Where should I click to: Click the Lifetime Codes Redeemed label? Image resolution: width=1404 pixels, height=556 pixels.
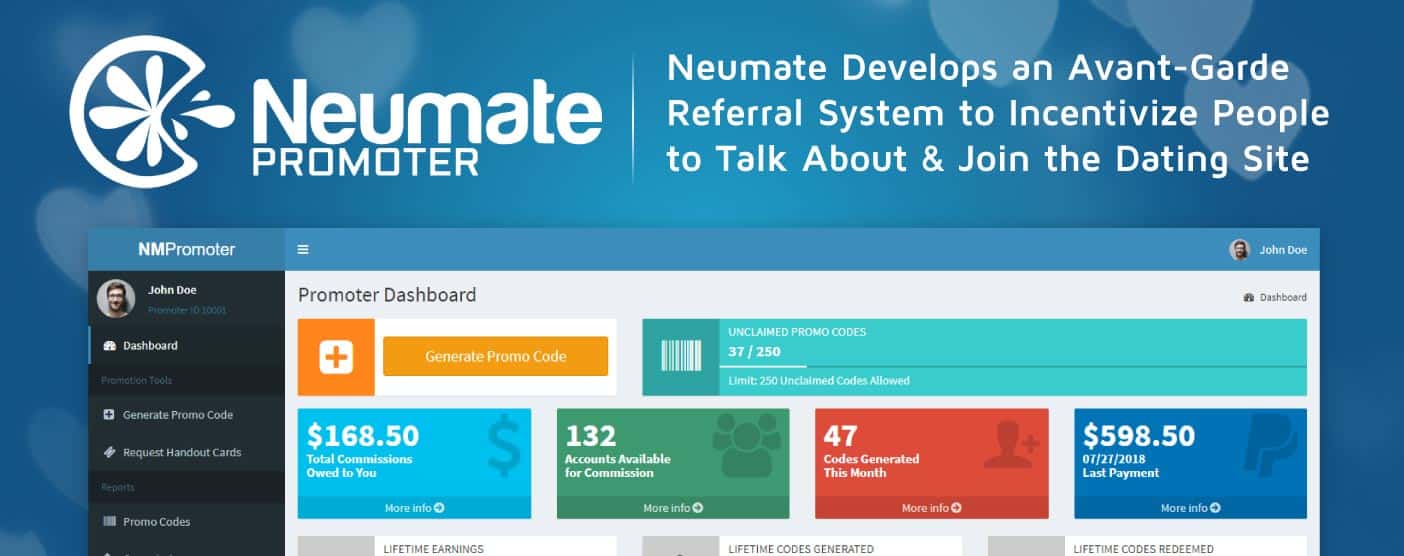pyautogui.click(x=1144, y=549)
